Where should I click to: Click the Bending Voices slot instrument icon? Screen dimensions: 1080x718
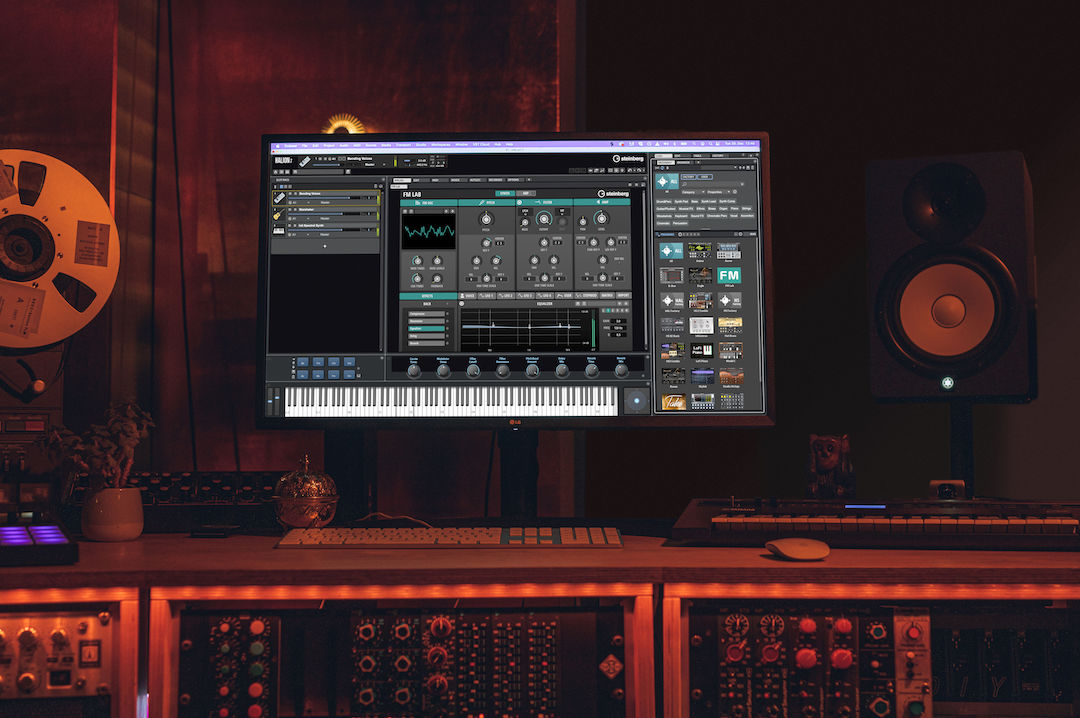281,195
